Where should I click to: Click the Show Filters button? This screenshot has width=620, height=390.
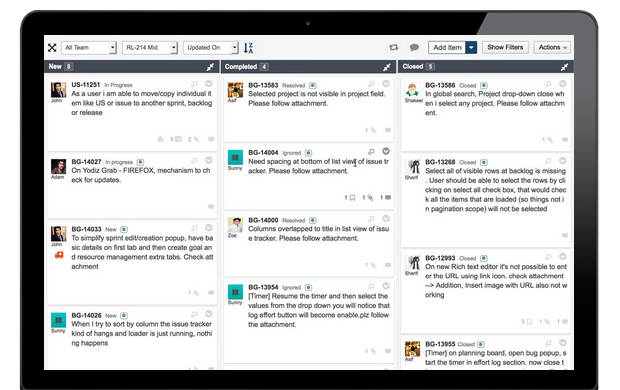pyautogui.click(x=505, y=47)
